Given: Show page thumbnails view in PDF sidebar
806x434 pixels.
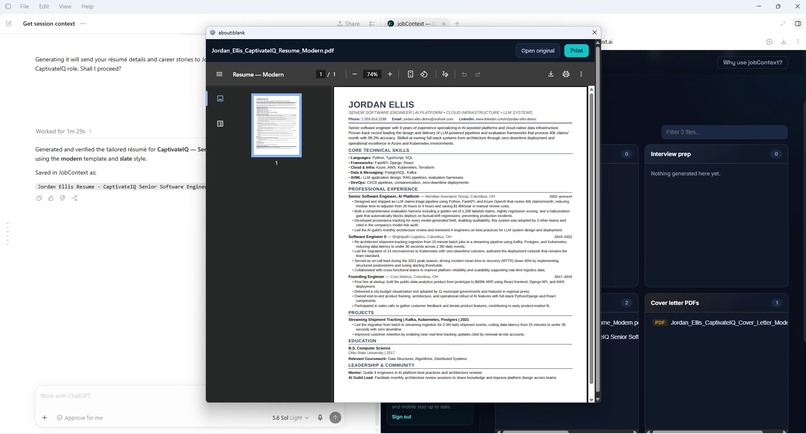Looking at the screenshot, I should click(x=220, y=98).
